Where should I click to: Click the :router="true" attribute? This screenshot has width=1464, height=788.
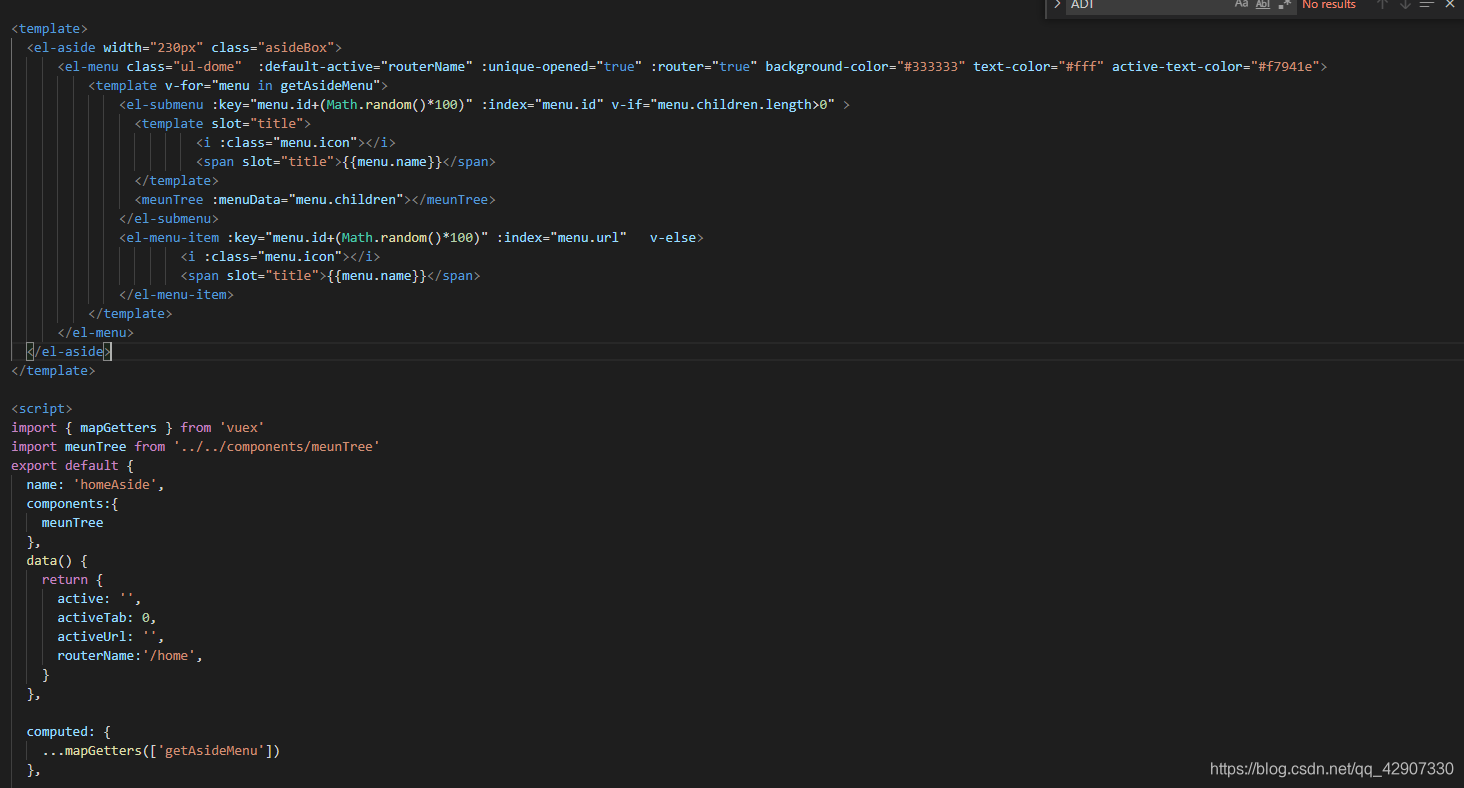point(704,66)
